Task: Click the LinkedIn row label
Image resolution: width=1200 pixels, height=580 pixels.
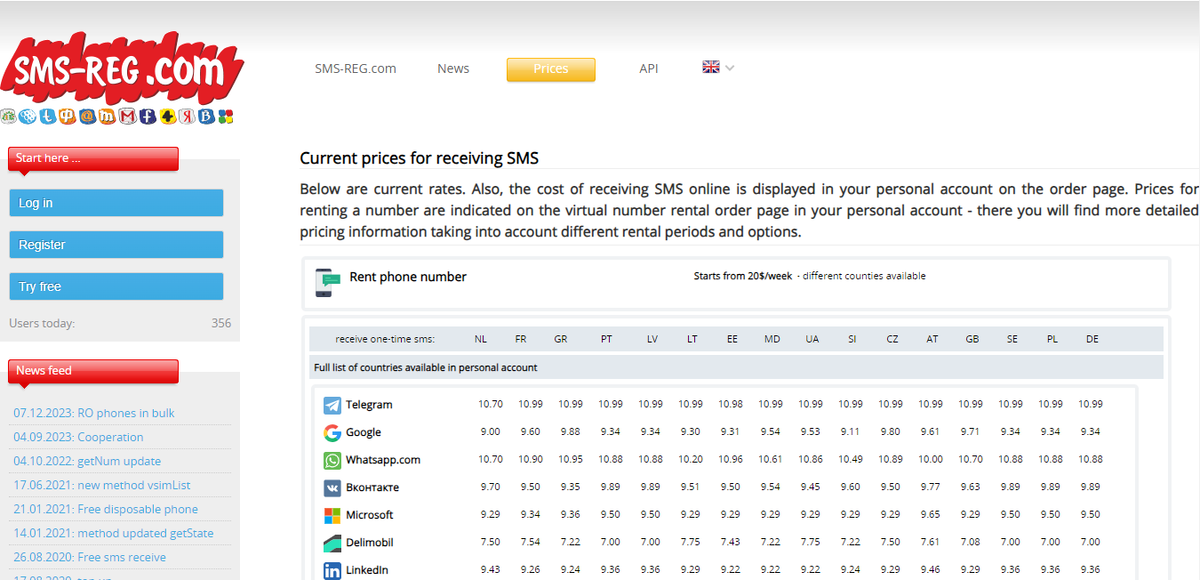Action: 368,570
